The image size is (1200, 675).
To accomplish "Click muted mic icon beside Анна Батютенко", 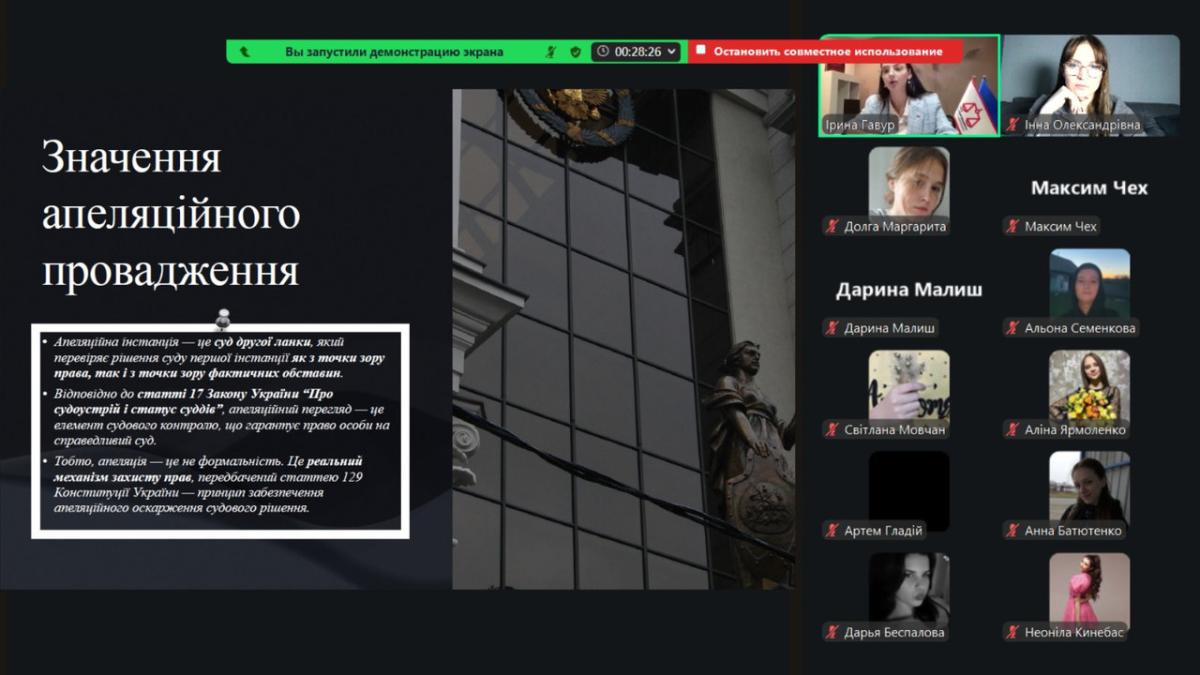I will click(x=1013, y=530).
